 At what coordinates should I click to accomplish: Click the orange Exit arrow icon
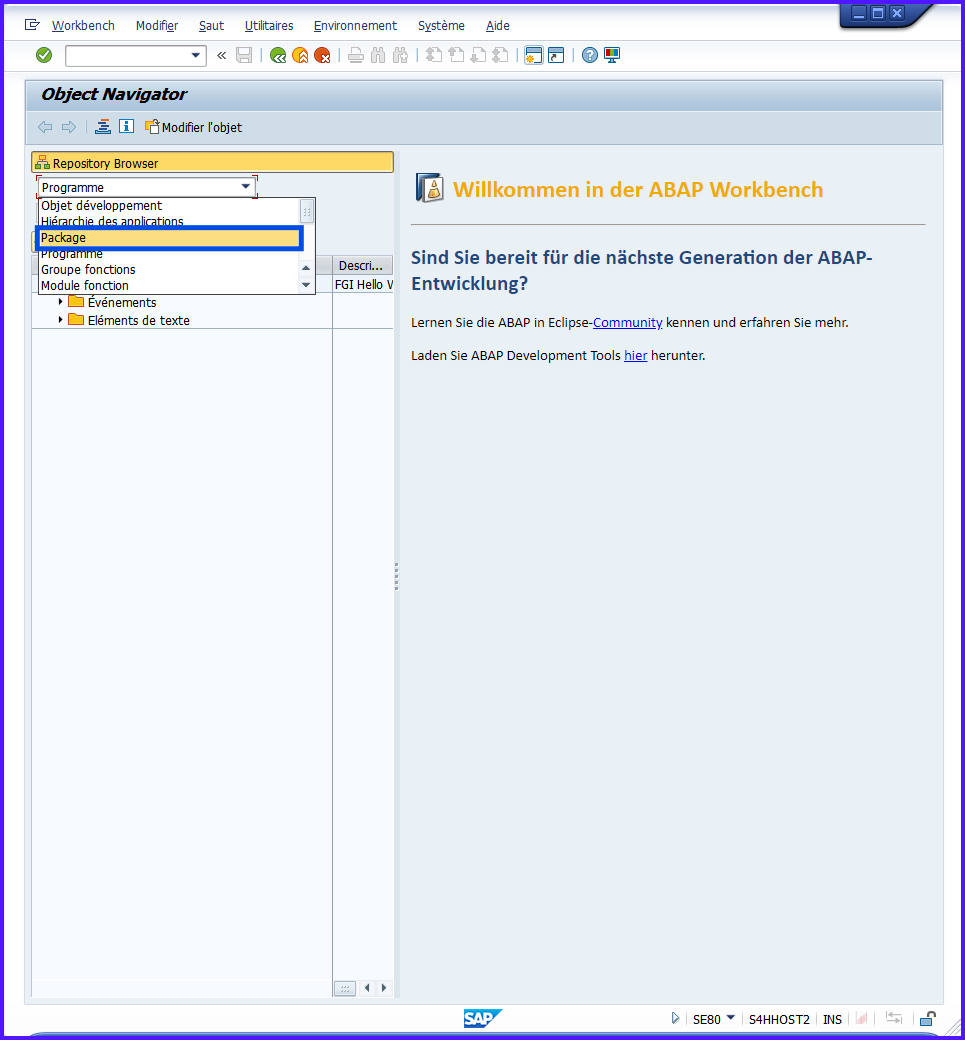(300, 56)
